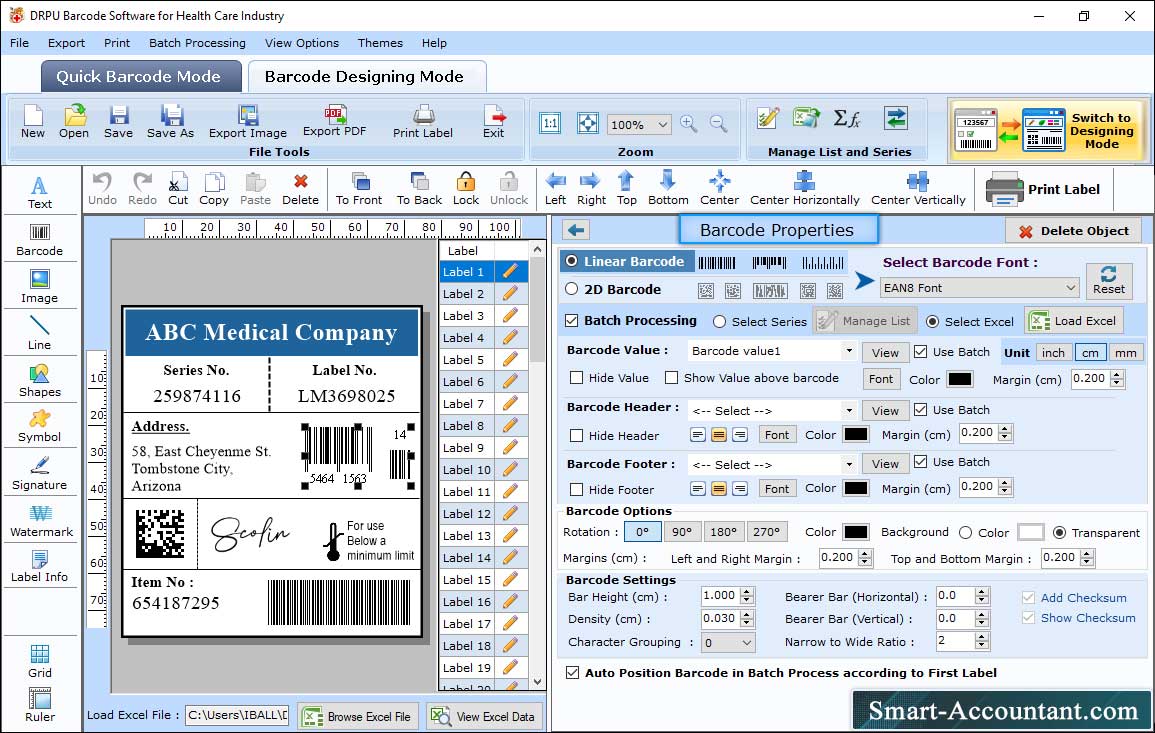Open Label Info panel

tap(40, 567)
